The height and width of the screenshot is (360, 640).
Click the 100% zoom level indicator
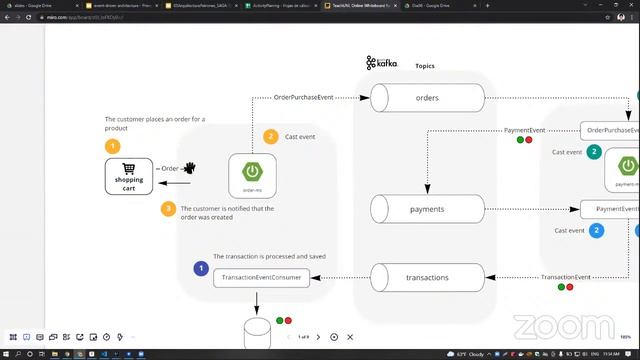625,337
